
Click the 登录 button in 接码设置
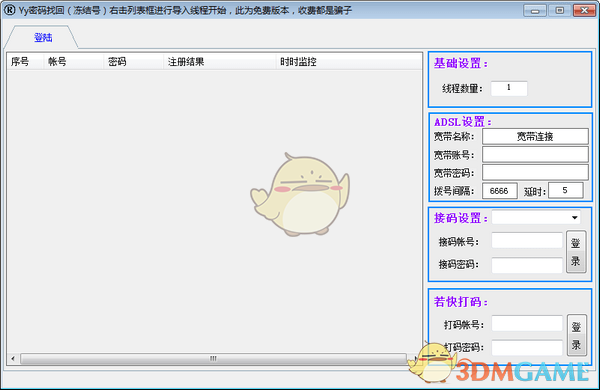click(x=576, y=252)
